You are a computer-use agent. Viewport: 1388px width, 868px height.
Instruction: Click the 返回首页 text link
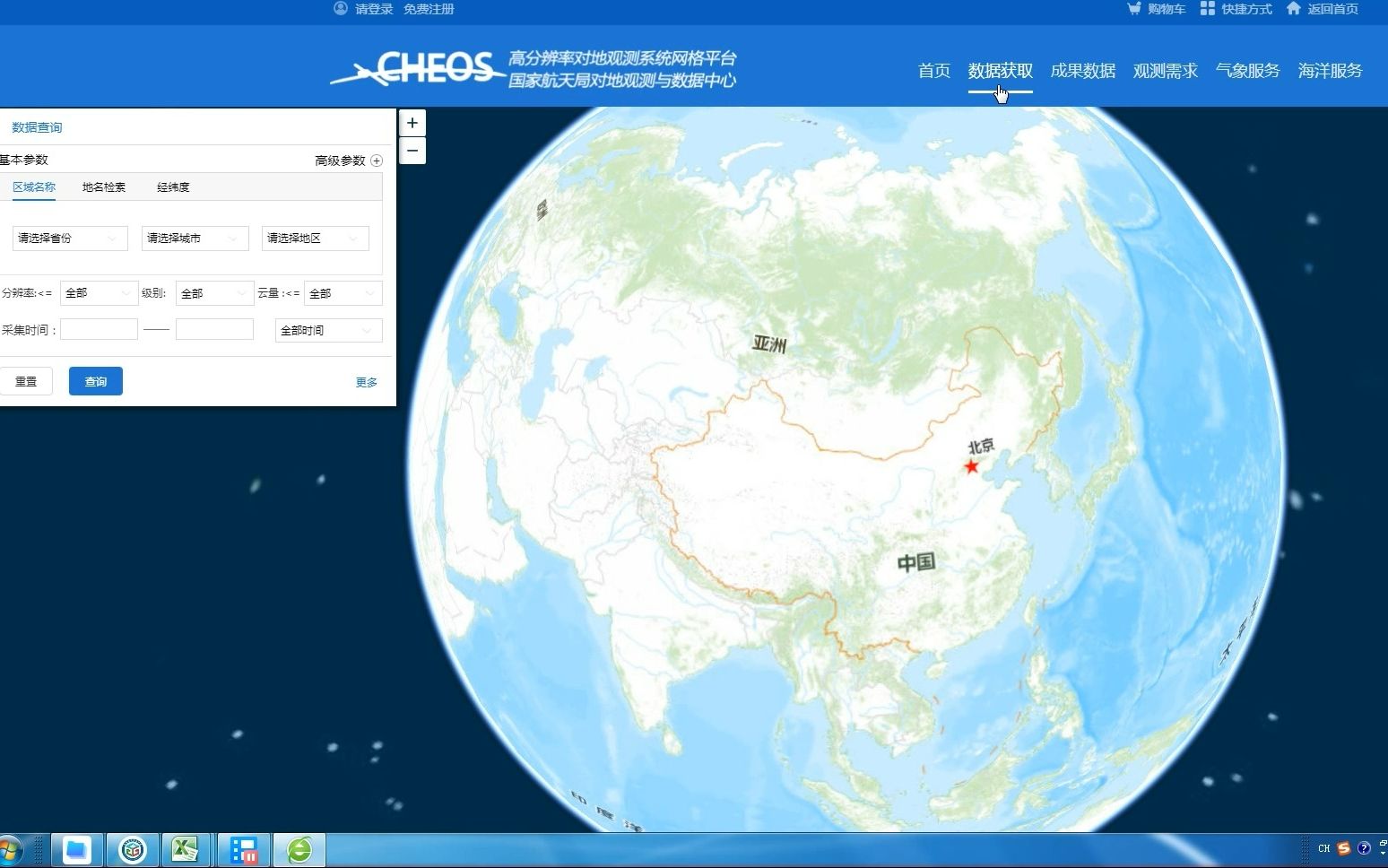click(1333, 9)
